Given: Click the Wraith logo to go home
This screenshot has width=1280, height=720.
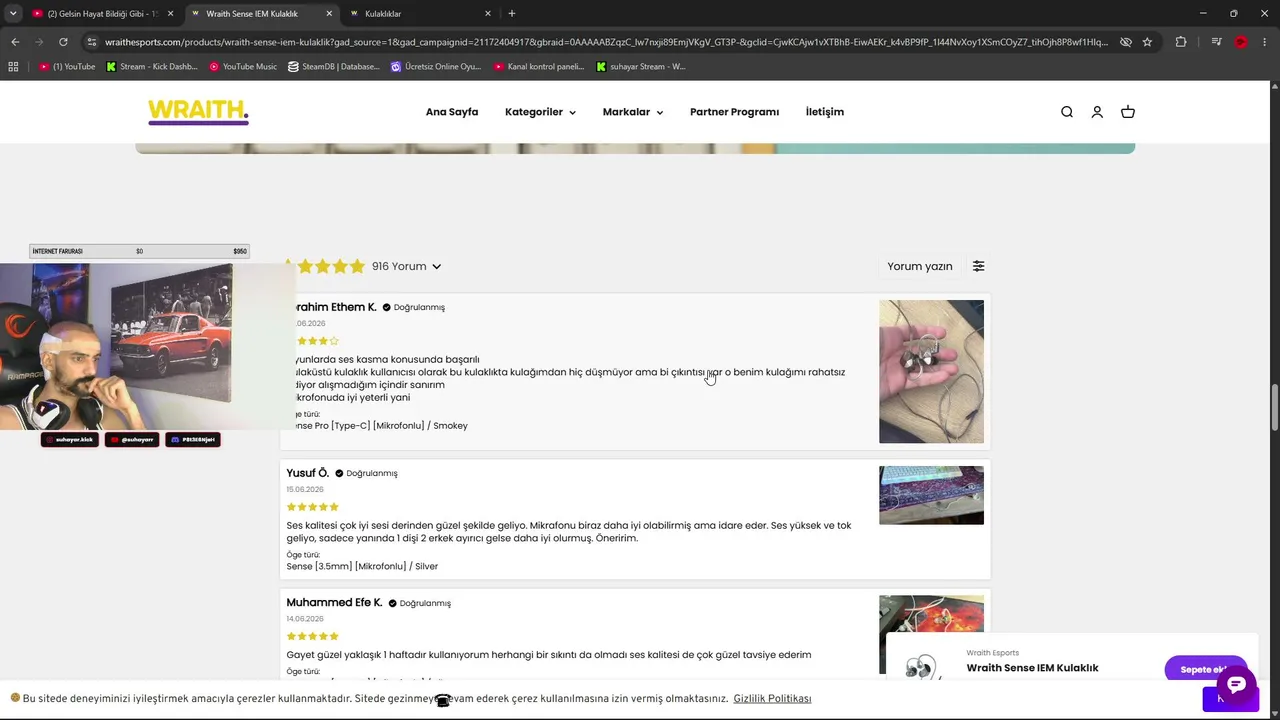Looking at the screenshot, I should pyautogui.click(x=198, y=112).
